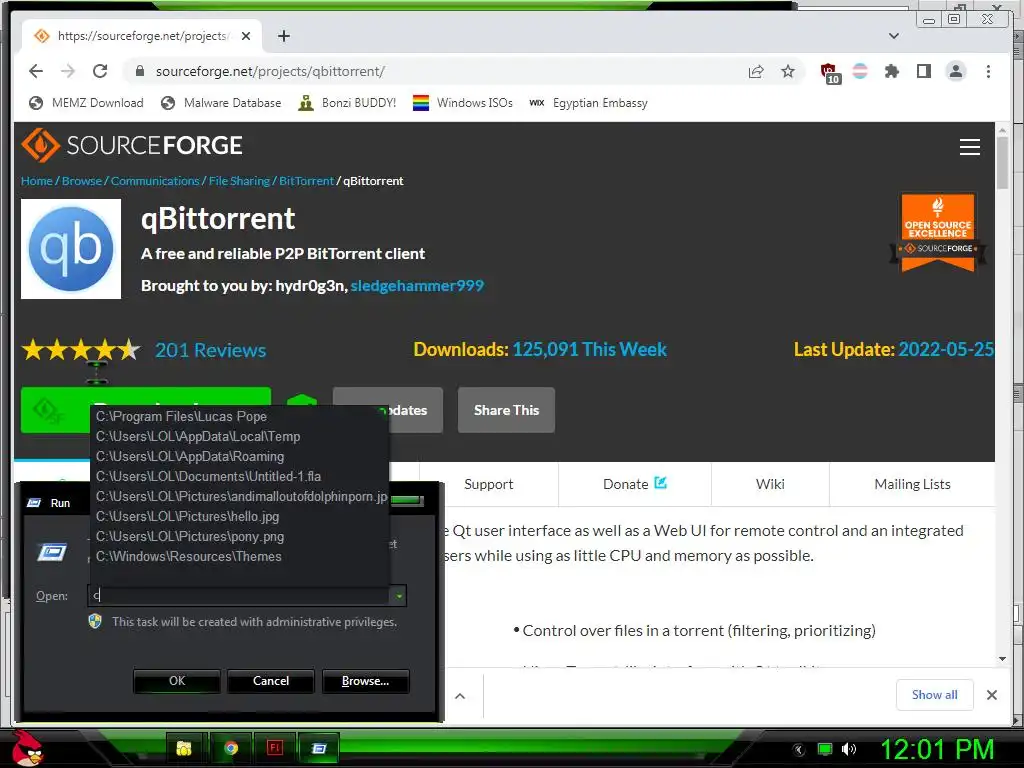Select pony.png path suggestion
1024x768 pixels.
(x=239, y=537)
